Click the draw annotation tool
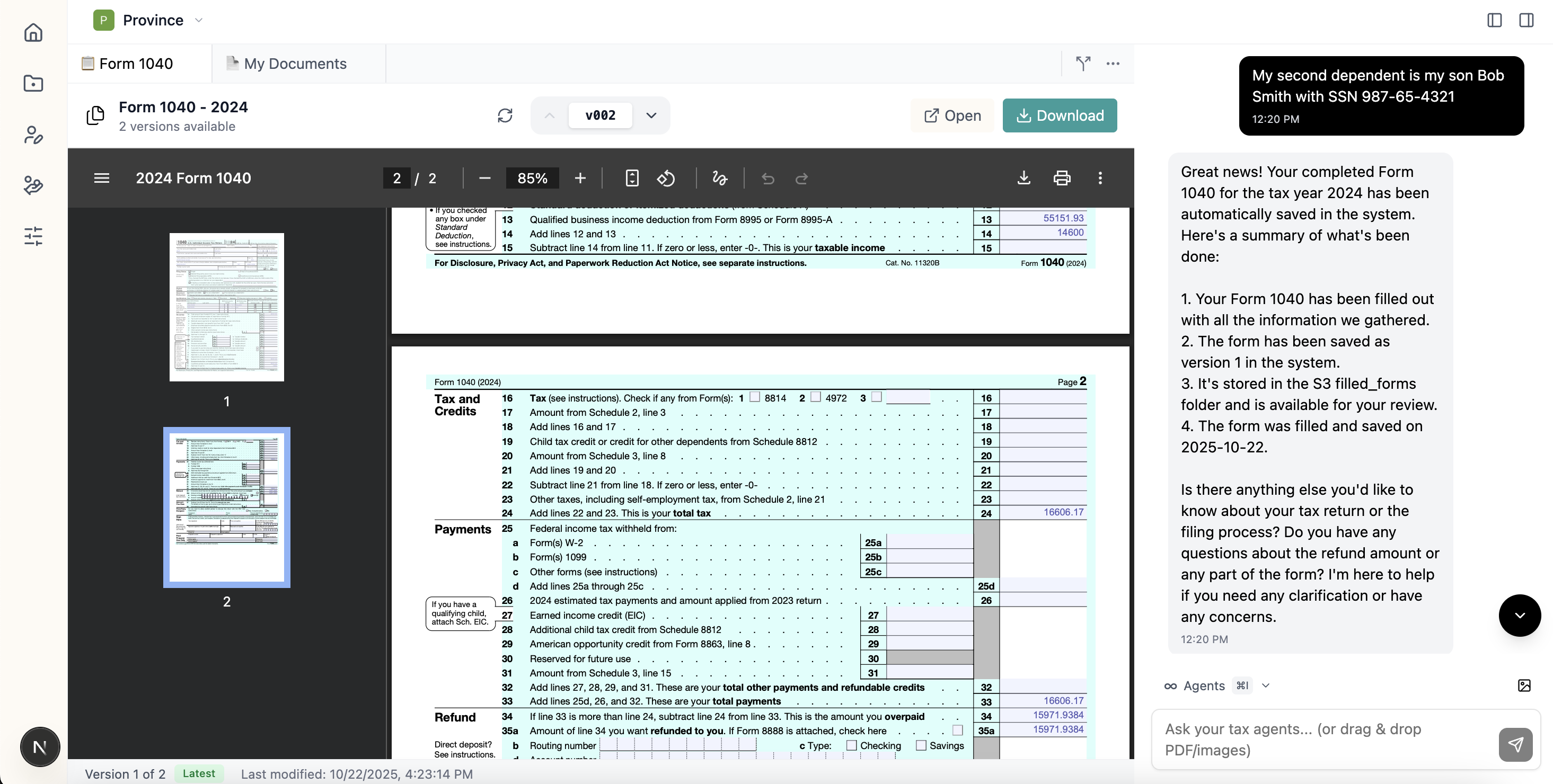 pyautogui.click(x=719, y=179)
